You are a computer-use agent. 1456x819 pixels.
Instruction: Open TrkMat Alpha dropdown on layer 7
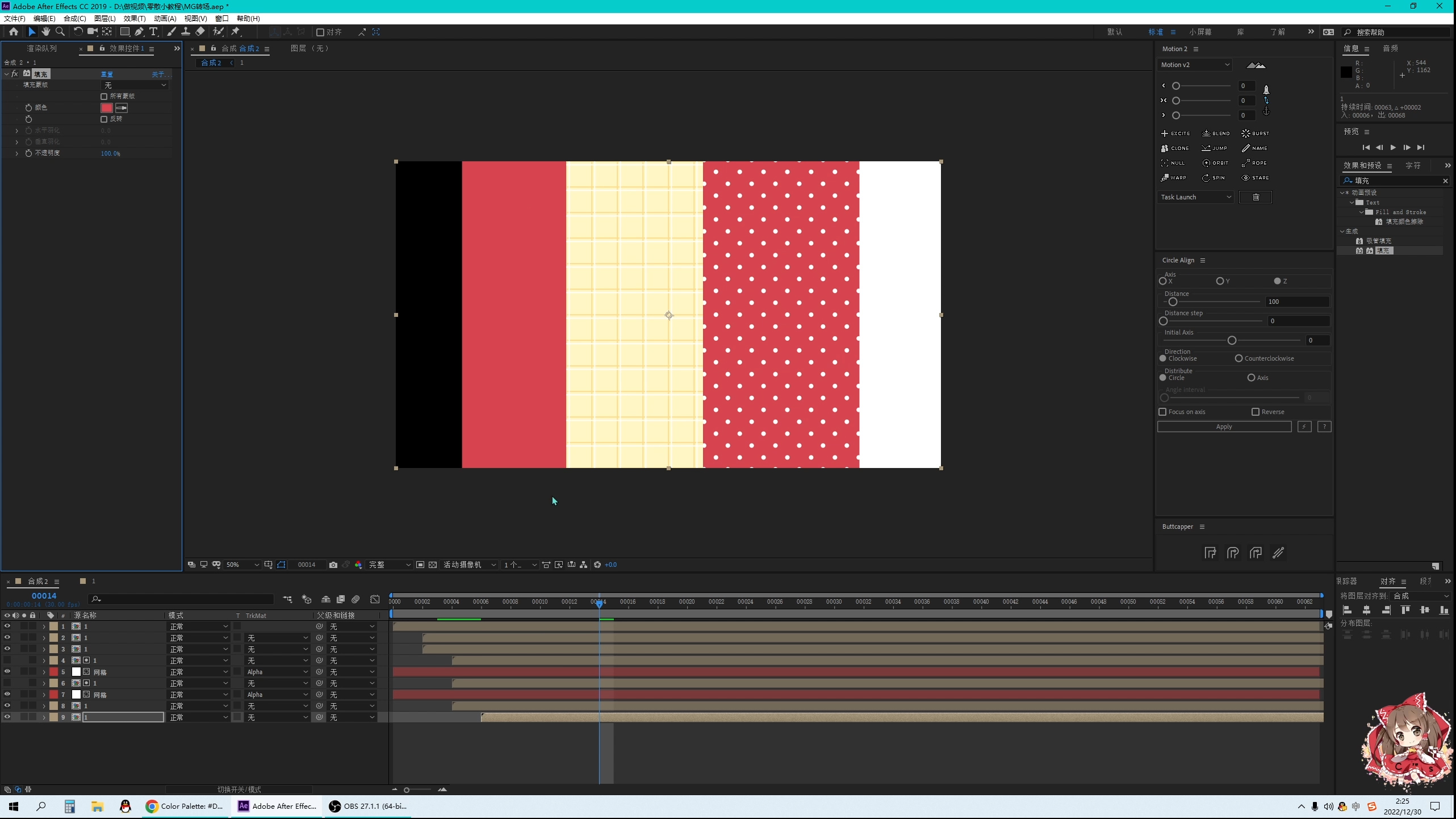[277, 695]
